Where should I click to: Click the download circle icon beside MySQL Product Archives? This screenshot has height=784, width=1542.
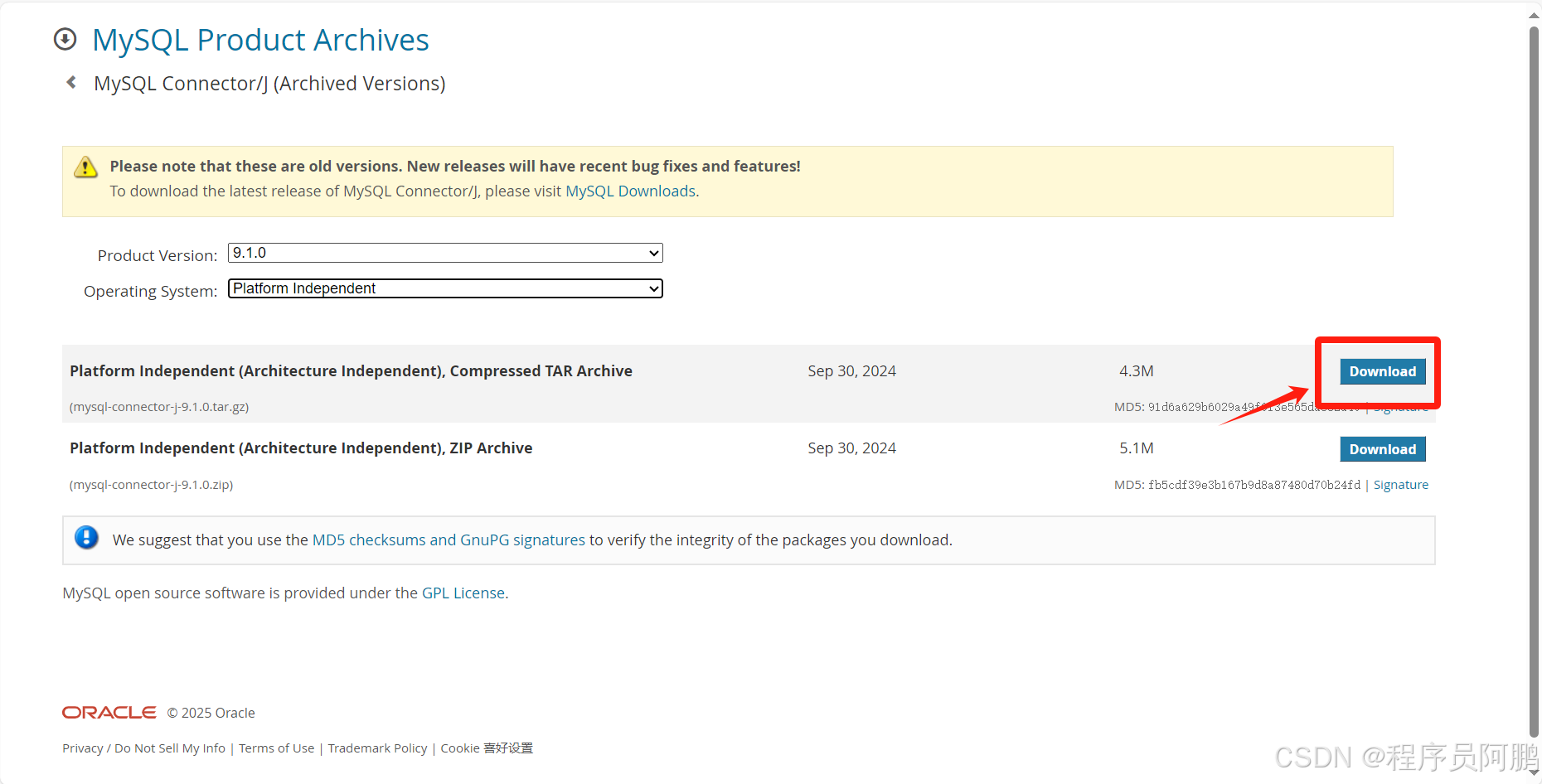65,39
